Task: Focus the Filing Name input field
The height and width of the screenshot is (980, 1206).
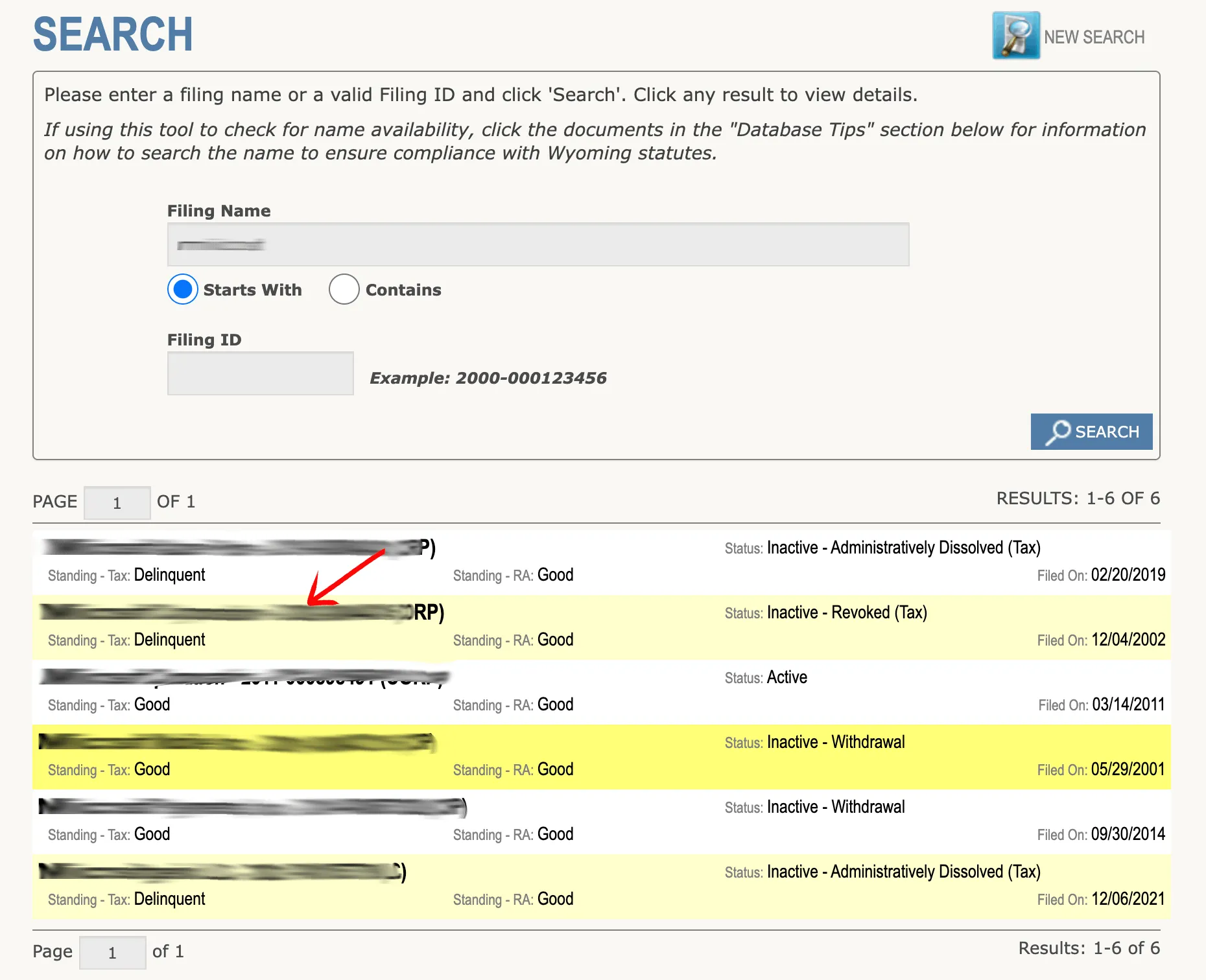Action: [x=538, y=244]
